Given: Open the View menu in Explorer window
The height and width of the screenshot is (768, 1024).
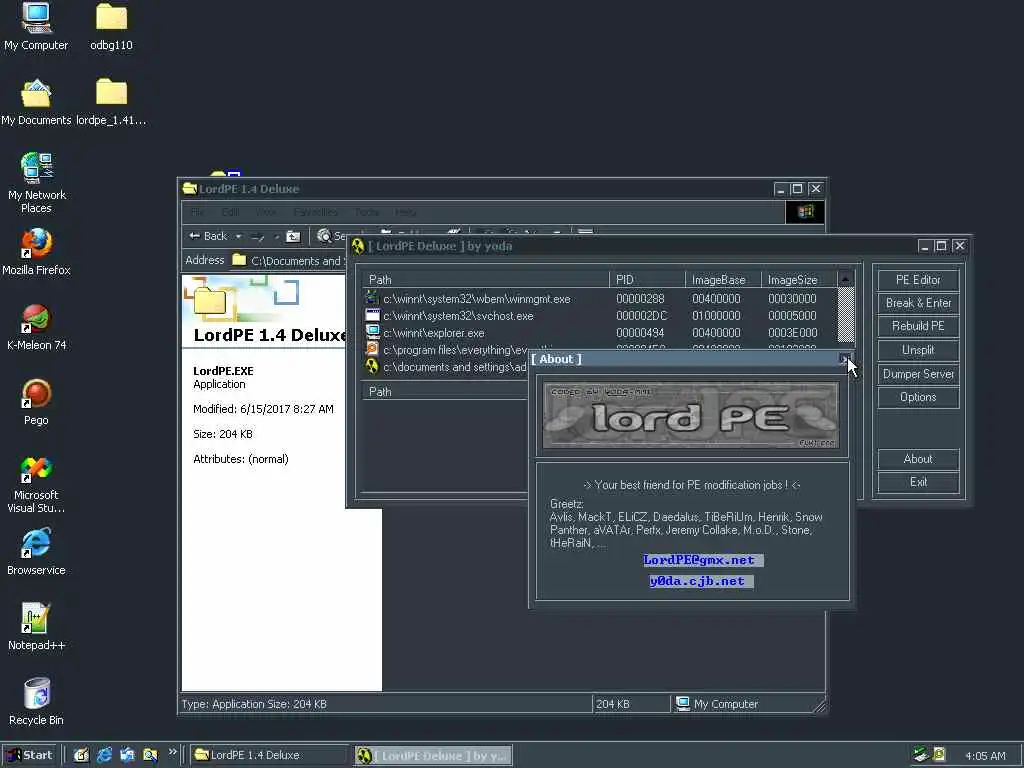Looking at the screenshot, I should [x=266, y=212].
